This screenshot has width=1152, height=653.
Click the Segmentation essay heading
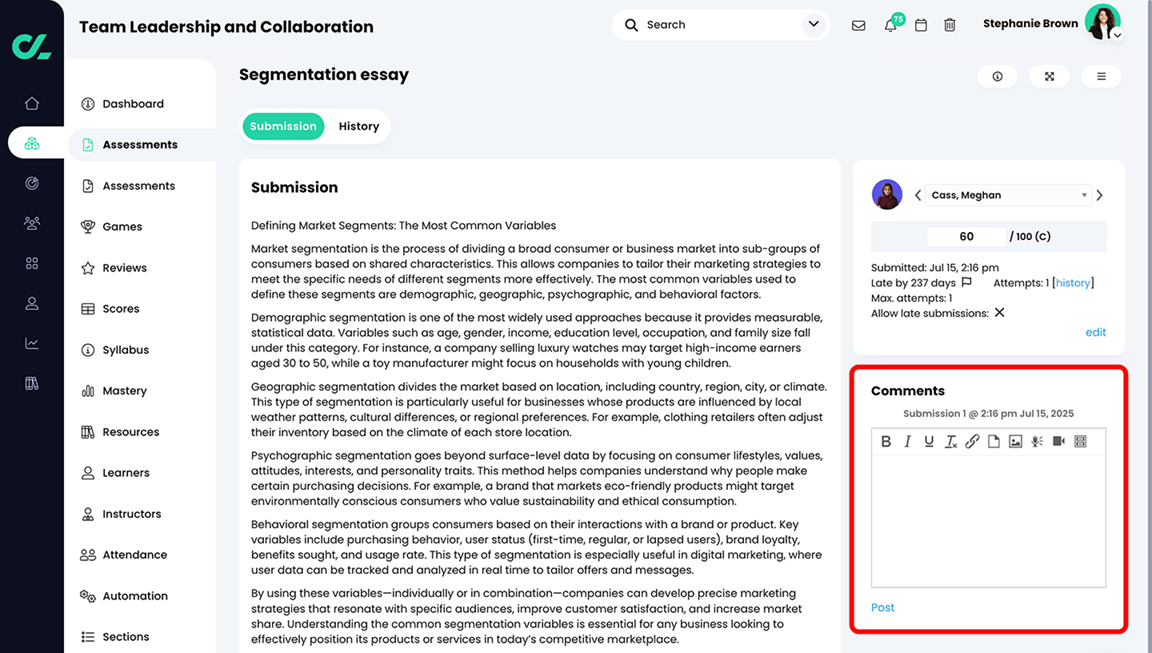(324, 75)
